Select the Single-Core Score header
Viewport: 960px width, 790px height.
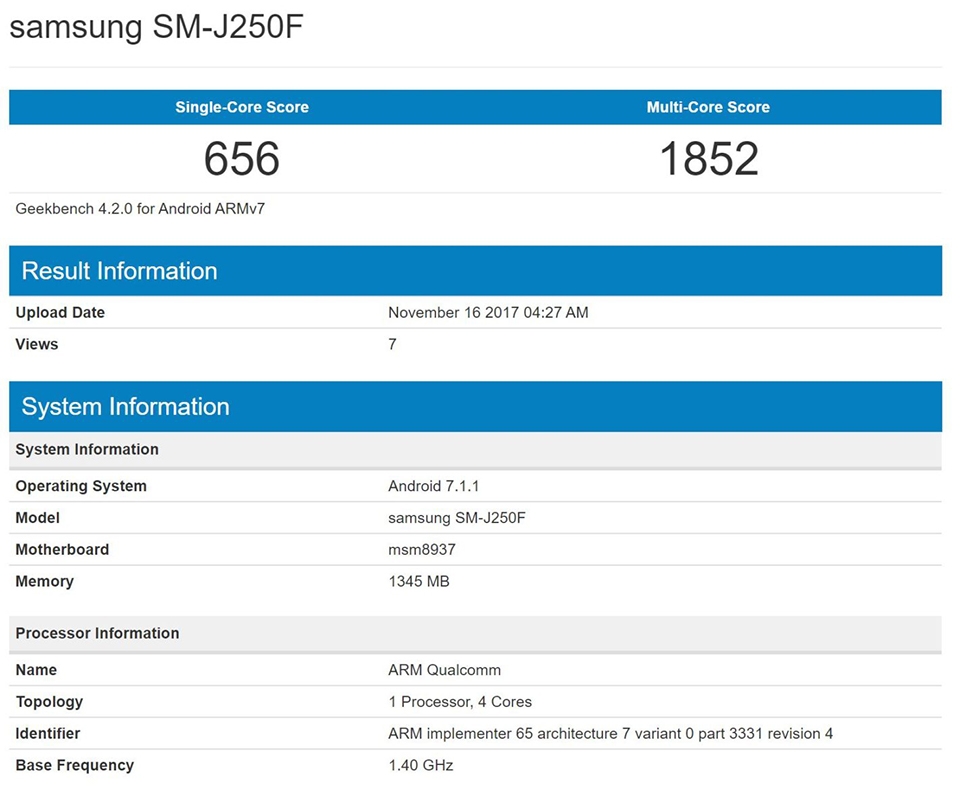241,107
